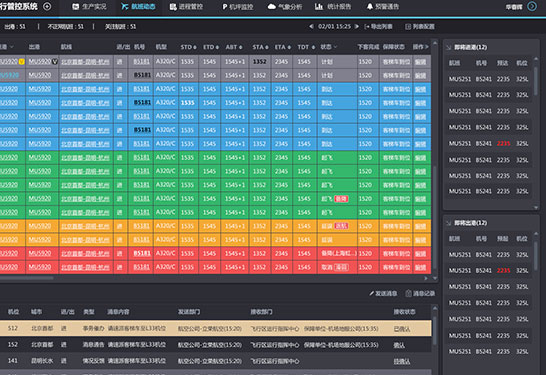Click the 确认 link in row 152
The width and height of the screenshot is (546, 375).
pyautogui.click(x=399, y=345)
